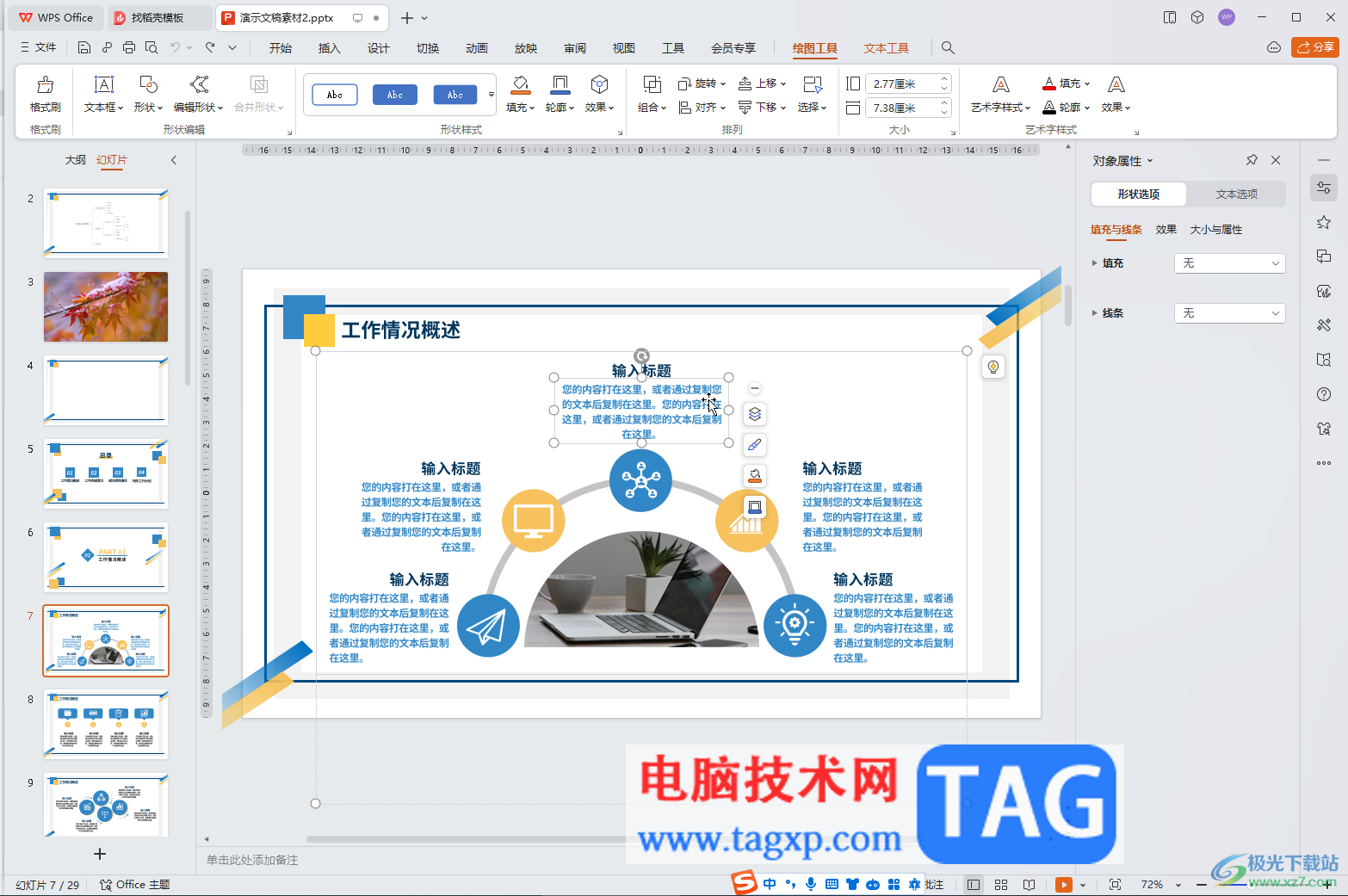
Task: Click the Format Painter (格式刷) icon
Action: [x=46, y=84]
